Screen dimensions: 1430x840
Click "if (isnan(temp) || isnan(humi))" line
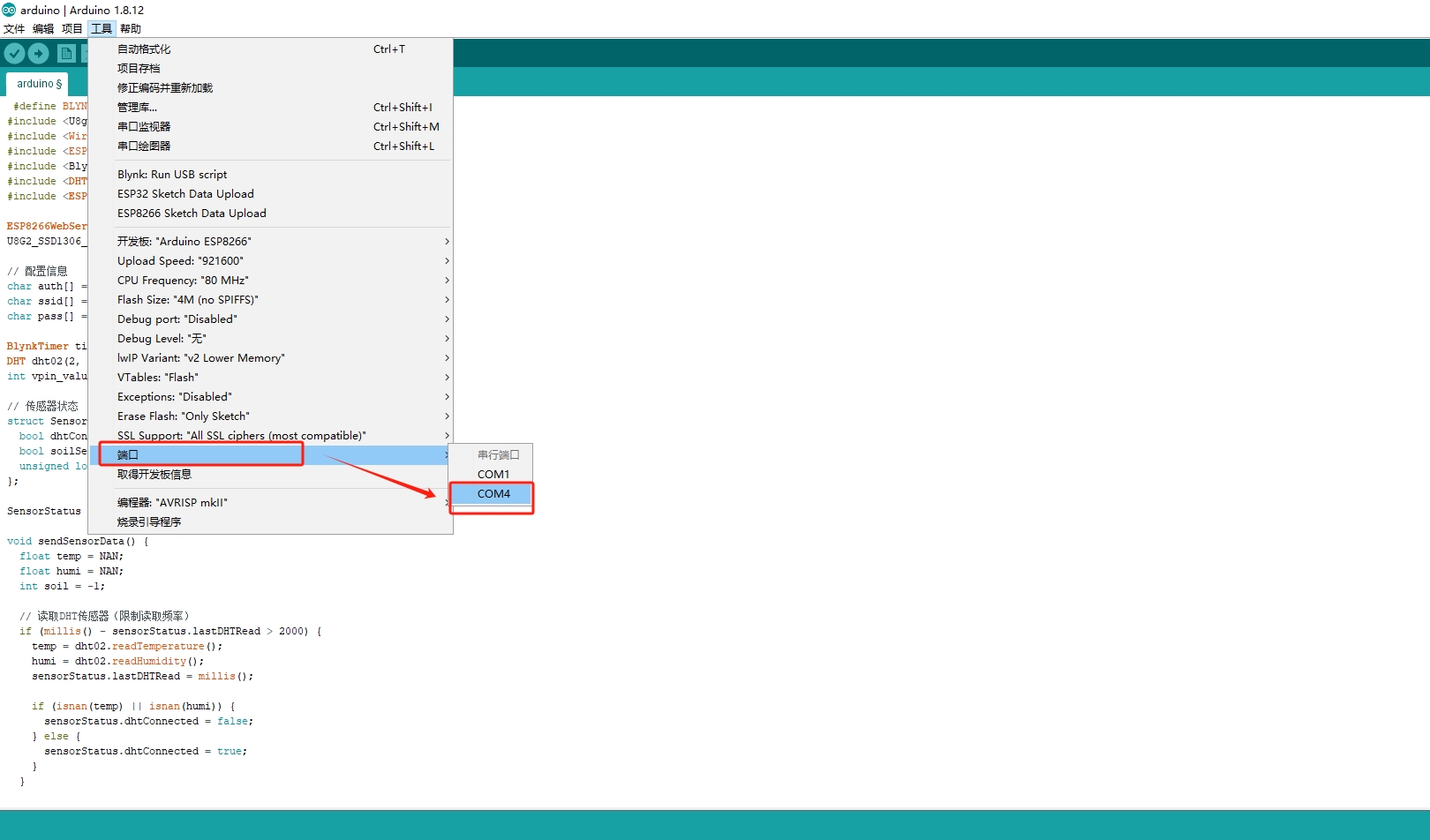point(133,707)
